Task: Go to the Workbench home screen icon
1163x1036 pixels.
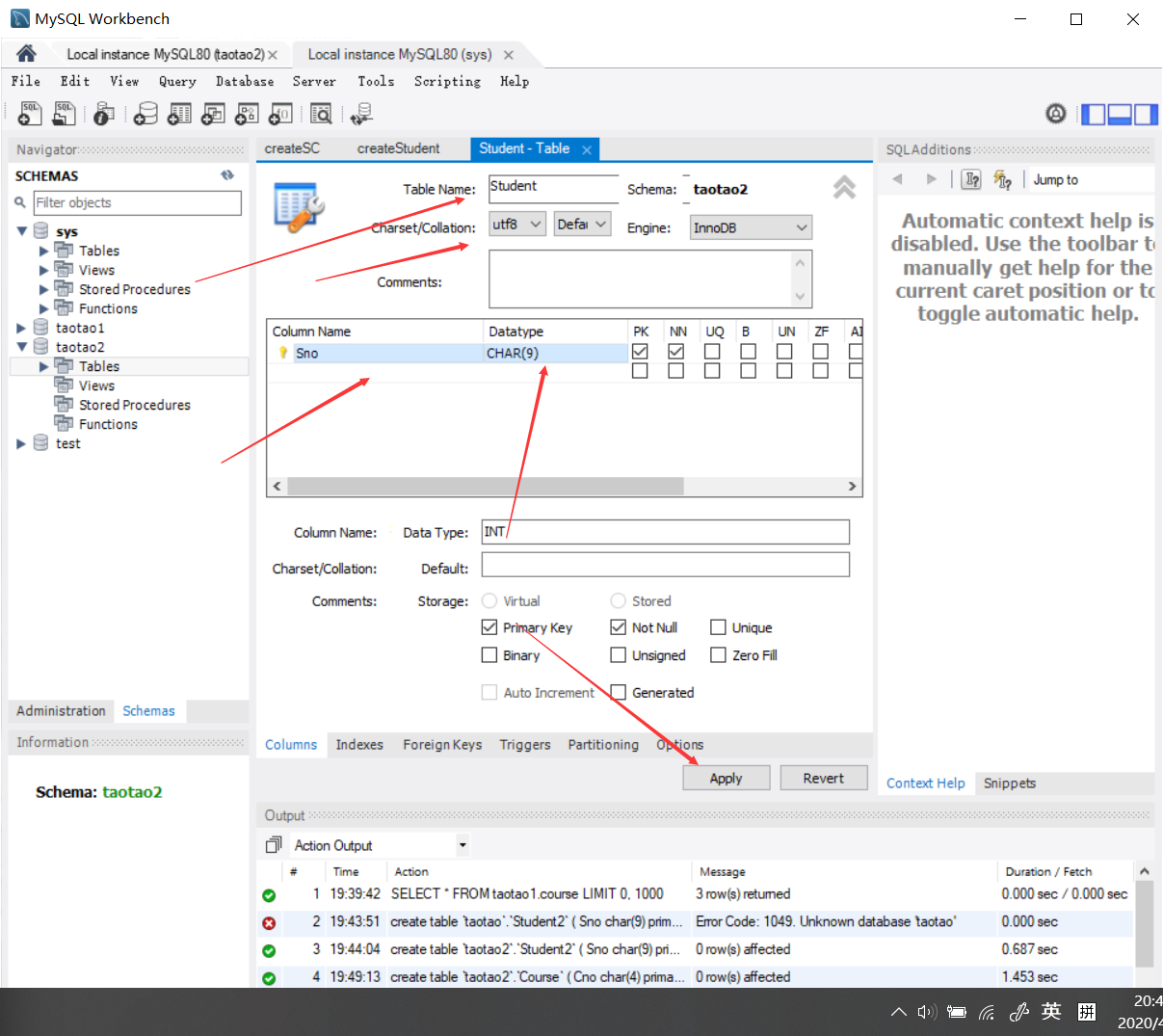Action: (x=26, y=54)
